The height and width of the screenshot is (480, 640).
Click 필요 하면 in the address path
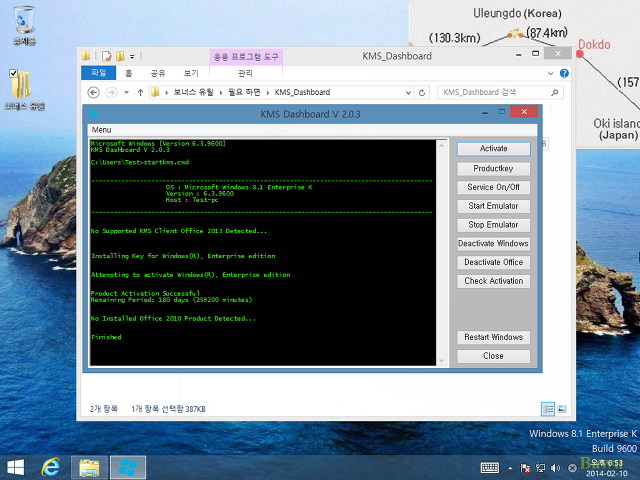[244, 92]
